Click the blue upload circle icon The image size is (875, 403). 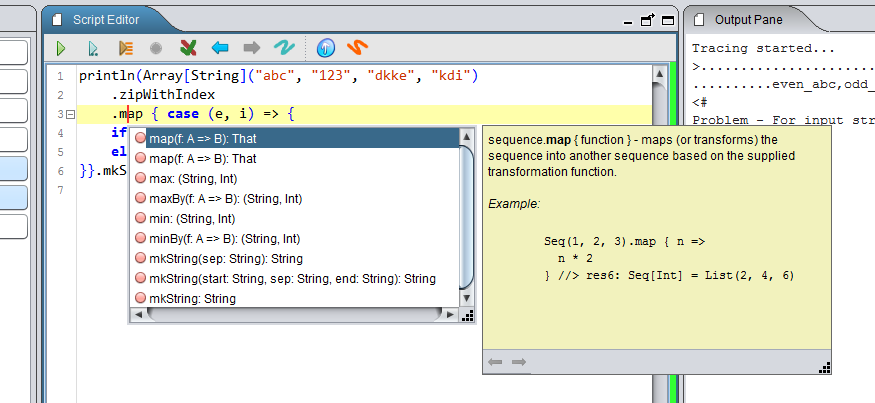(x=326, y=48)
